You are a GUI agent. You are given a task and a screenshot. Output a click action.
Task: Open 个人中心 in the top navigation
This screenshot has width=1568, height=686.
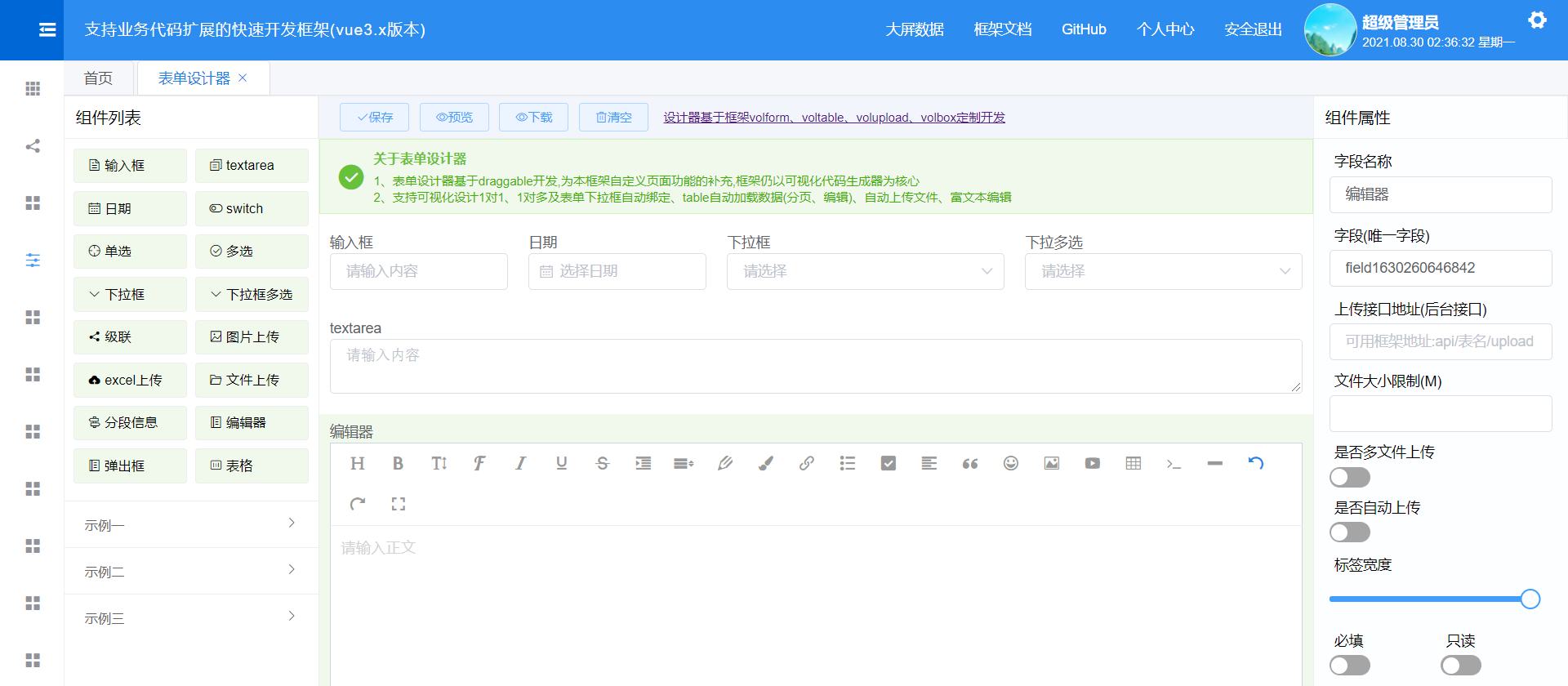1165,29
